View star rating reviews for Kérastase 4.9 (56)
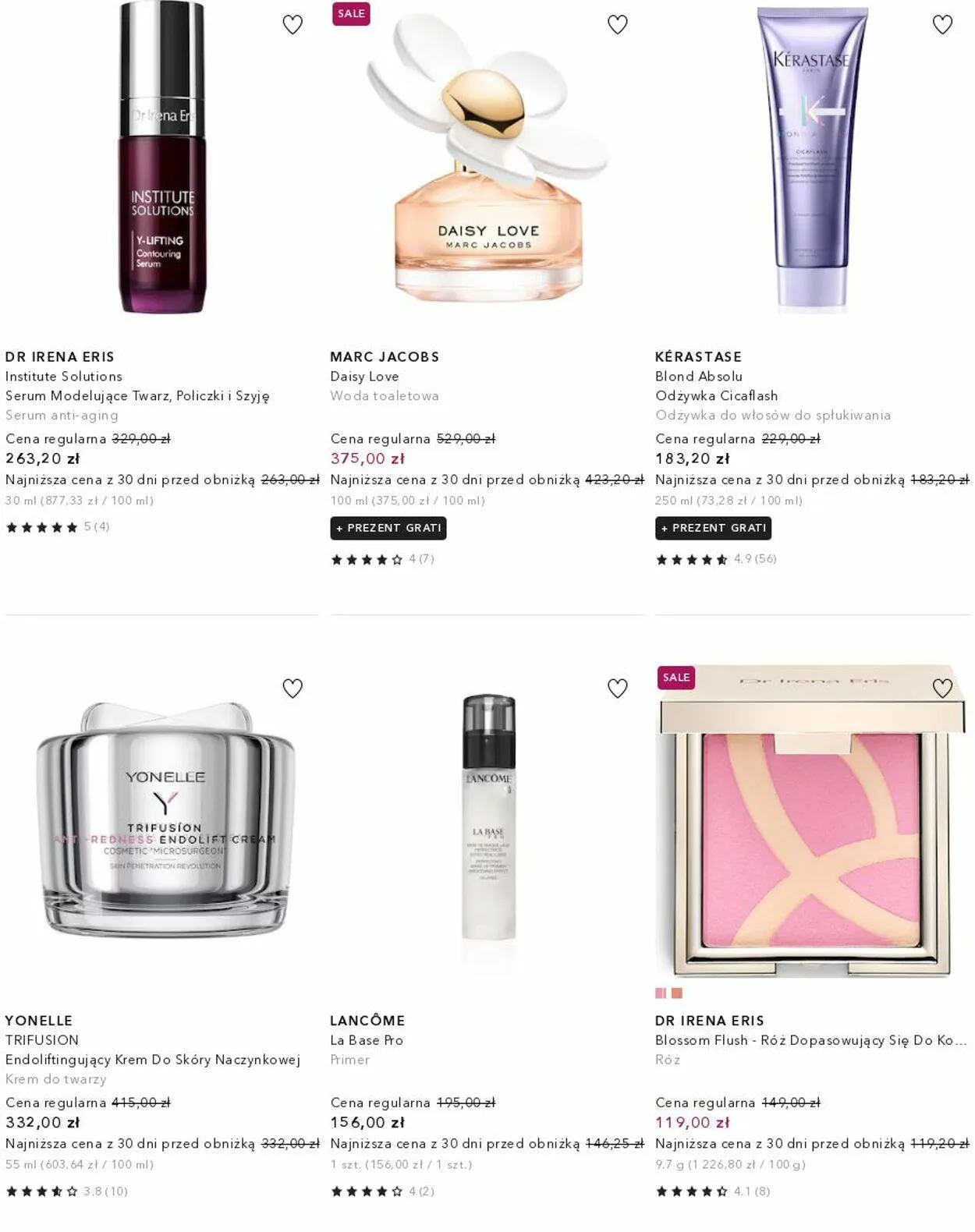 click(716, 559)
